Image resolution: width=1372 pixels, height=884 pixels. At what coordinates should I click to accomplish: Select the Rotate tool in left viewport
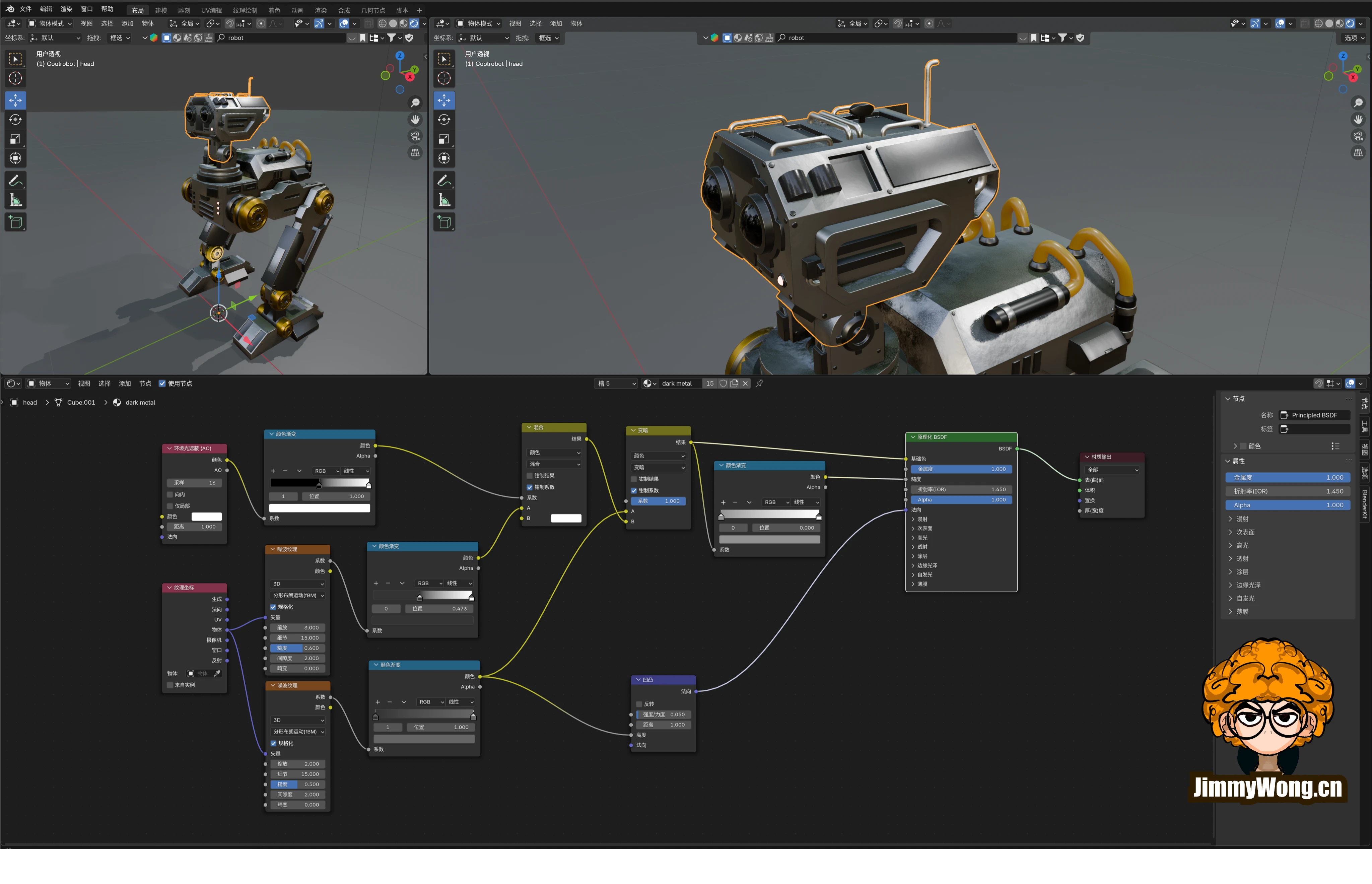click(15, 119)
